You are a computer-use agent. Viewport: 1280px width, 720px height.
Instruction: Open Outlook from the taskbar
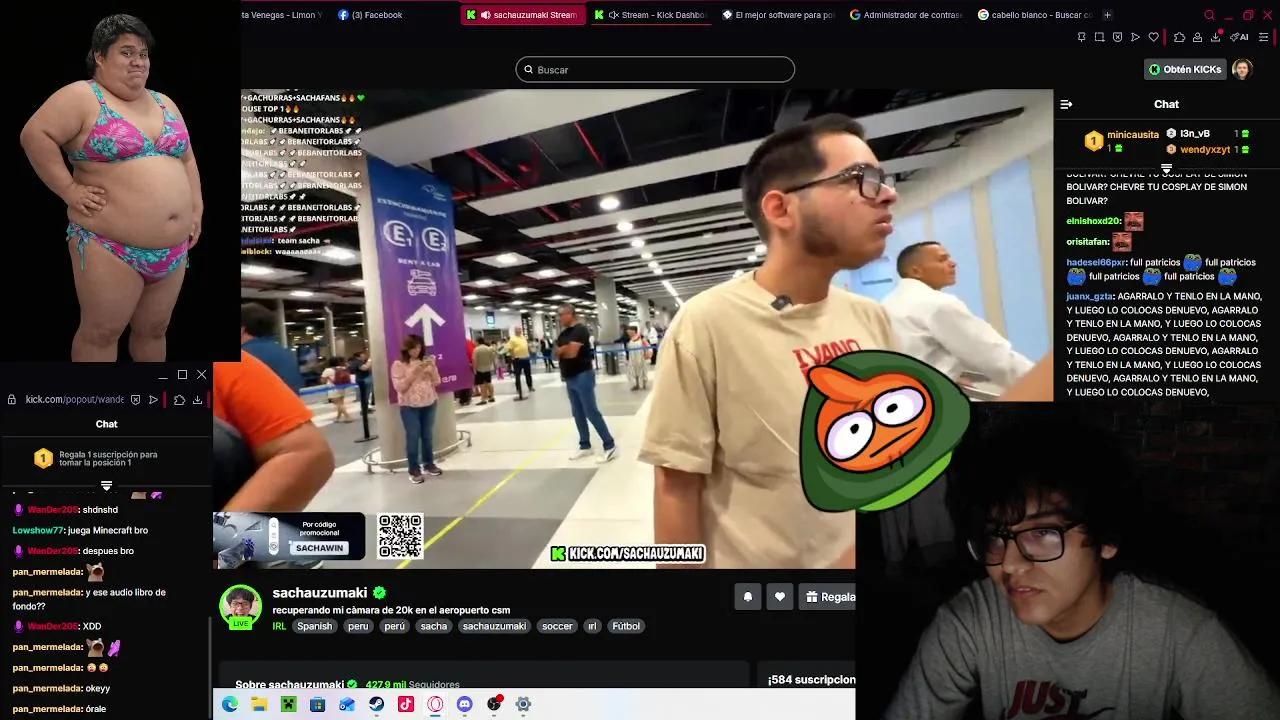[347, 704]
